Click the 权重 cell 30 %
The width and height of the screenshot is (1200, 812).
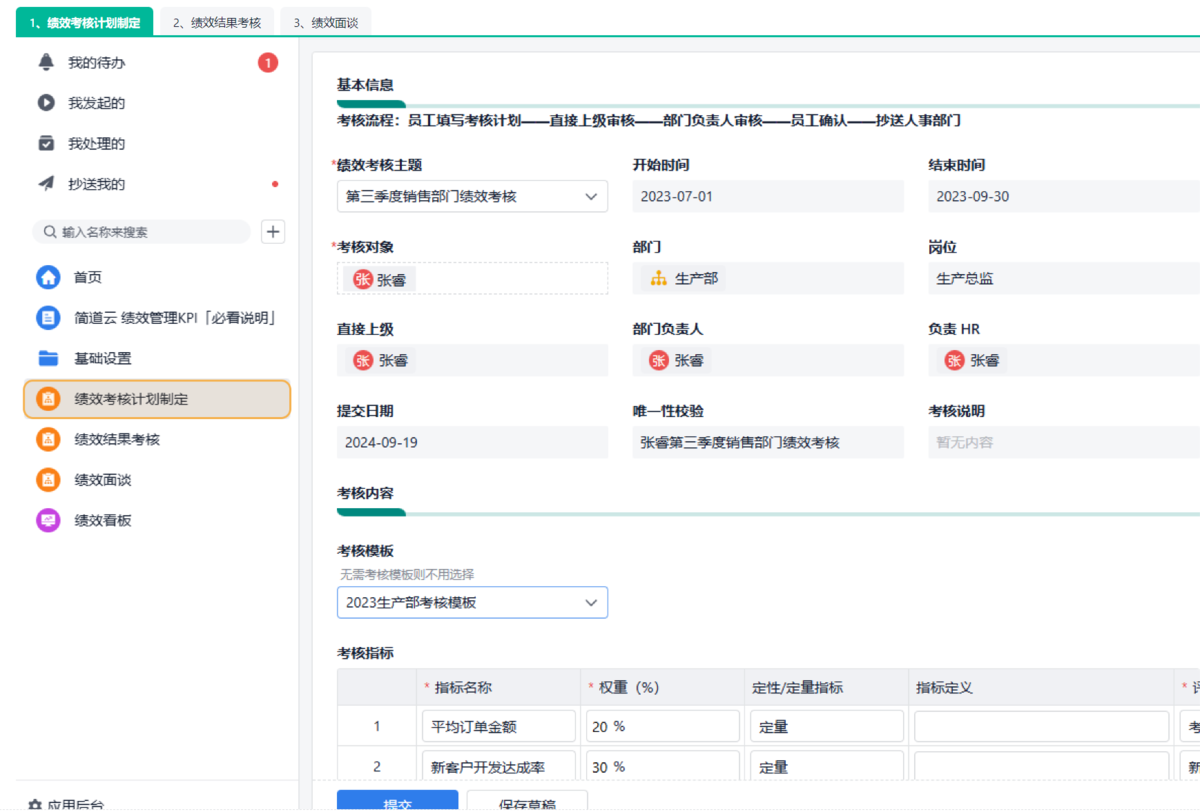(663, 767)
